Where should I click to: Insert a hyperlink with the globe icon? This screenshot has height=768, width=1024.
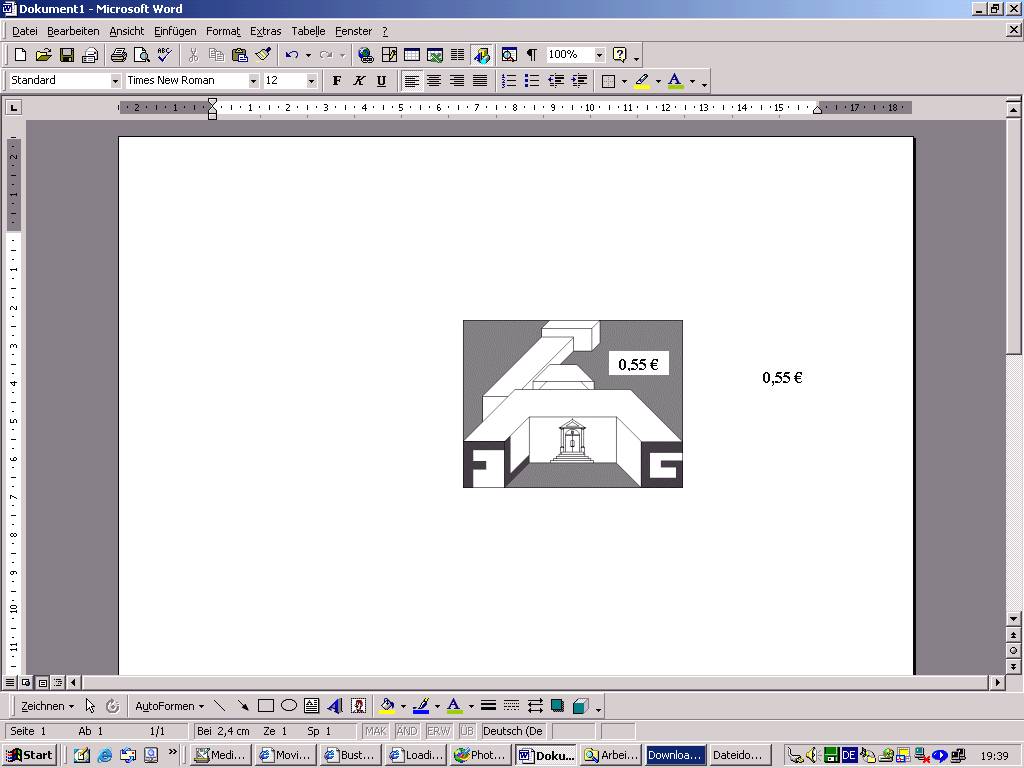(x=366, y=55)
